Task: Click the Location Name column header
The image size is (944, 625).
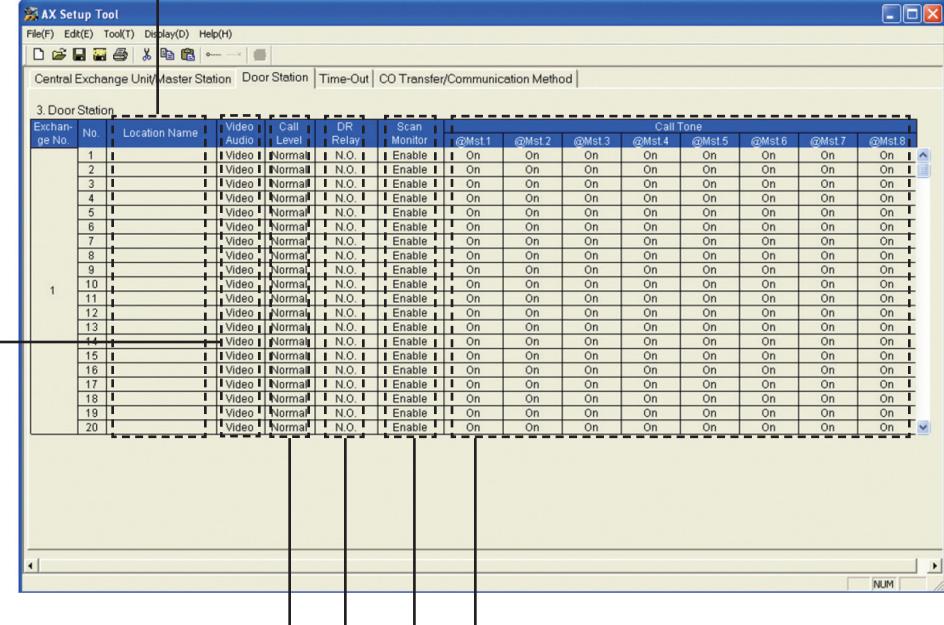Action: [161, 133]
